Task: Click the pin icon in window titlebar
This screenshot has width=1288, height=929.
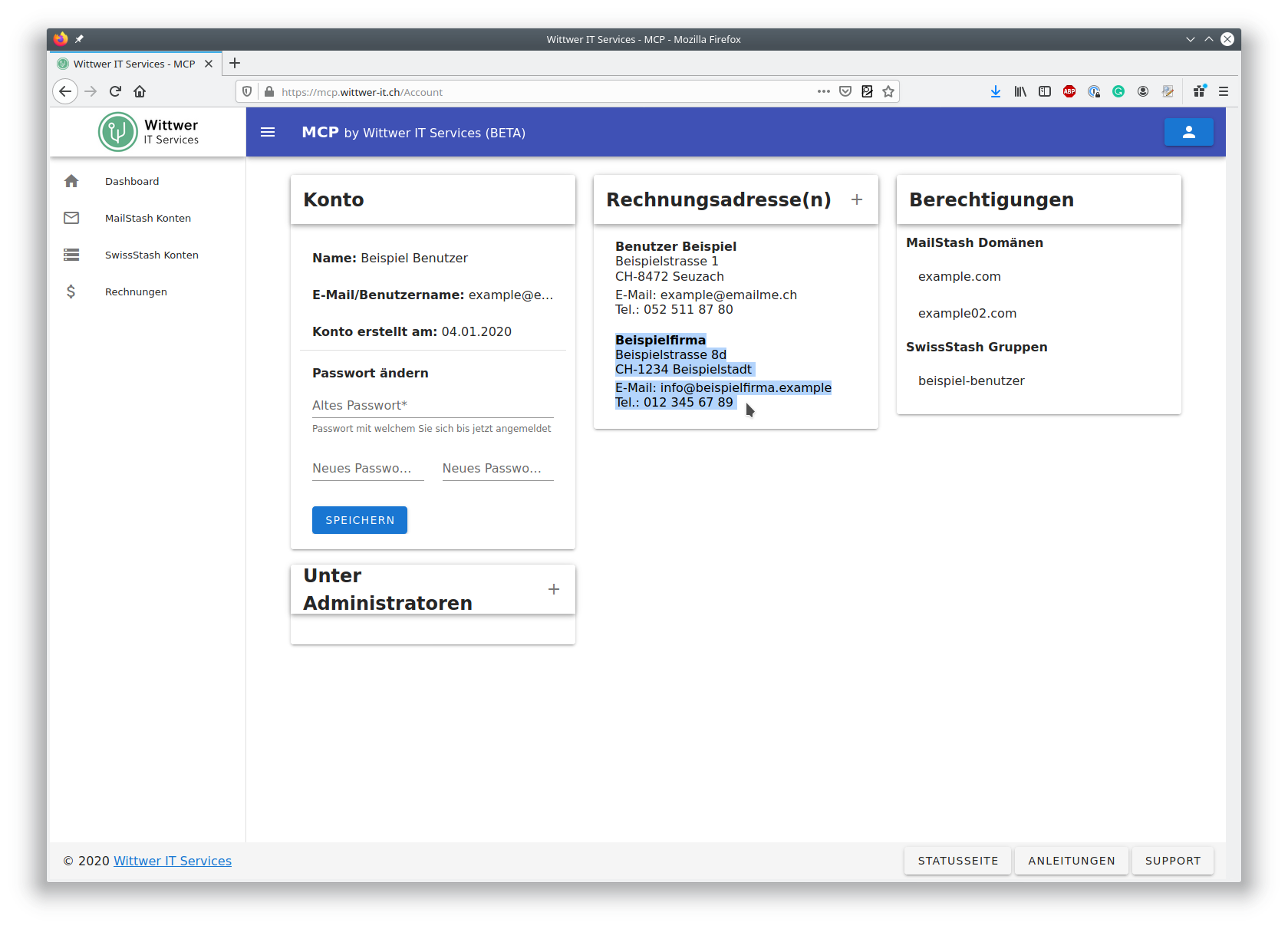Action: pyautogui.click(x=79, y=39)
